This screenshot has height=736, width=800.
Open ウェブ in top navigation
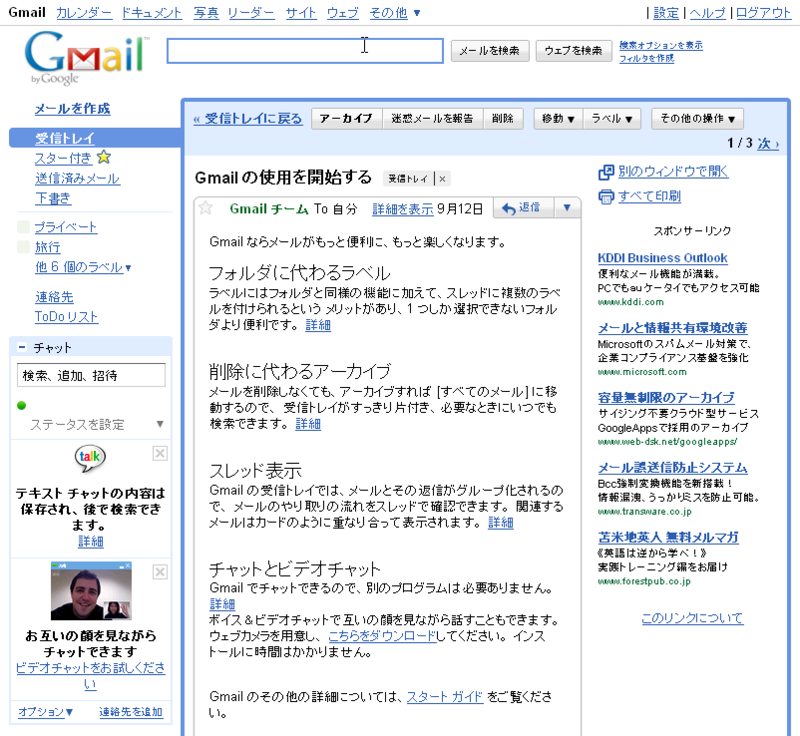[x=343, y=13]
